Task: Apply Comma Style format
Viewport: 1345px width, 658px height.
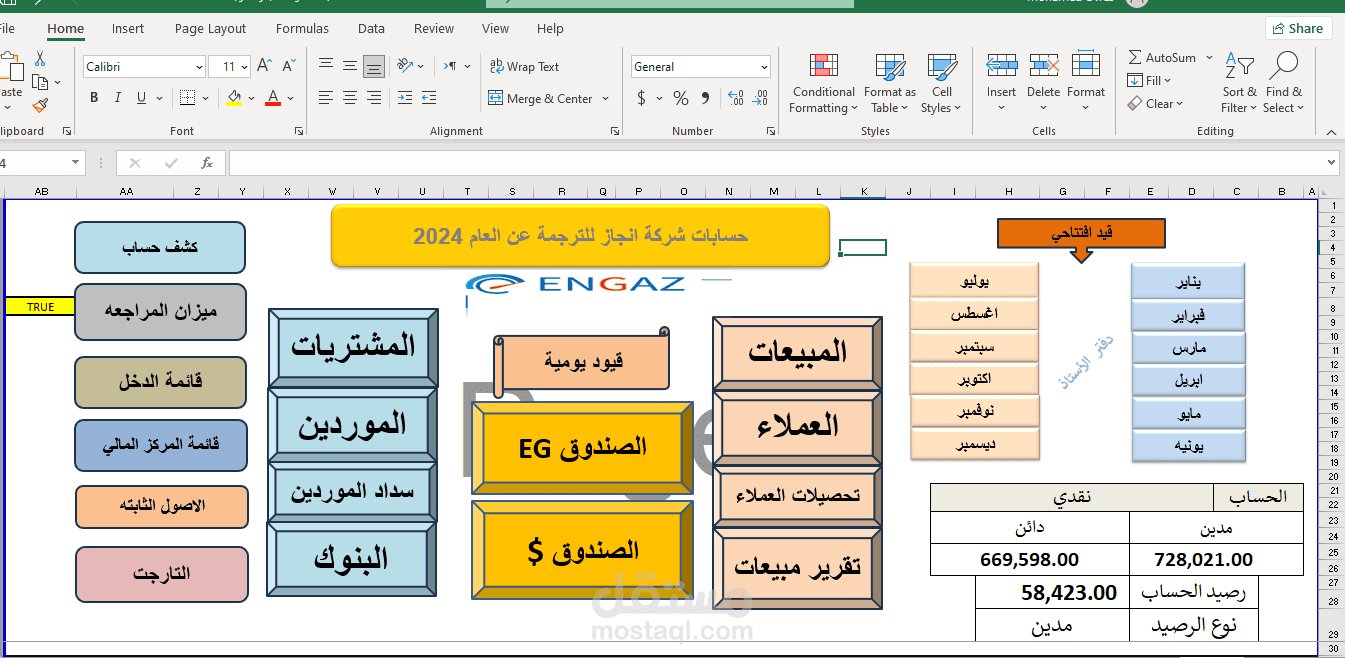Action: coord(706,98)
